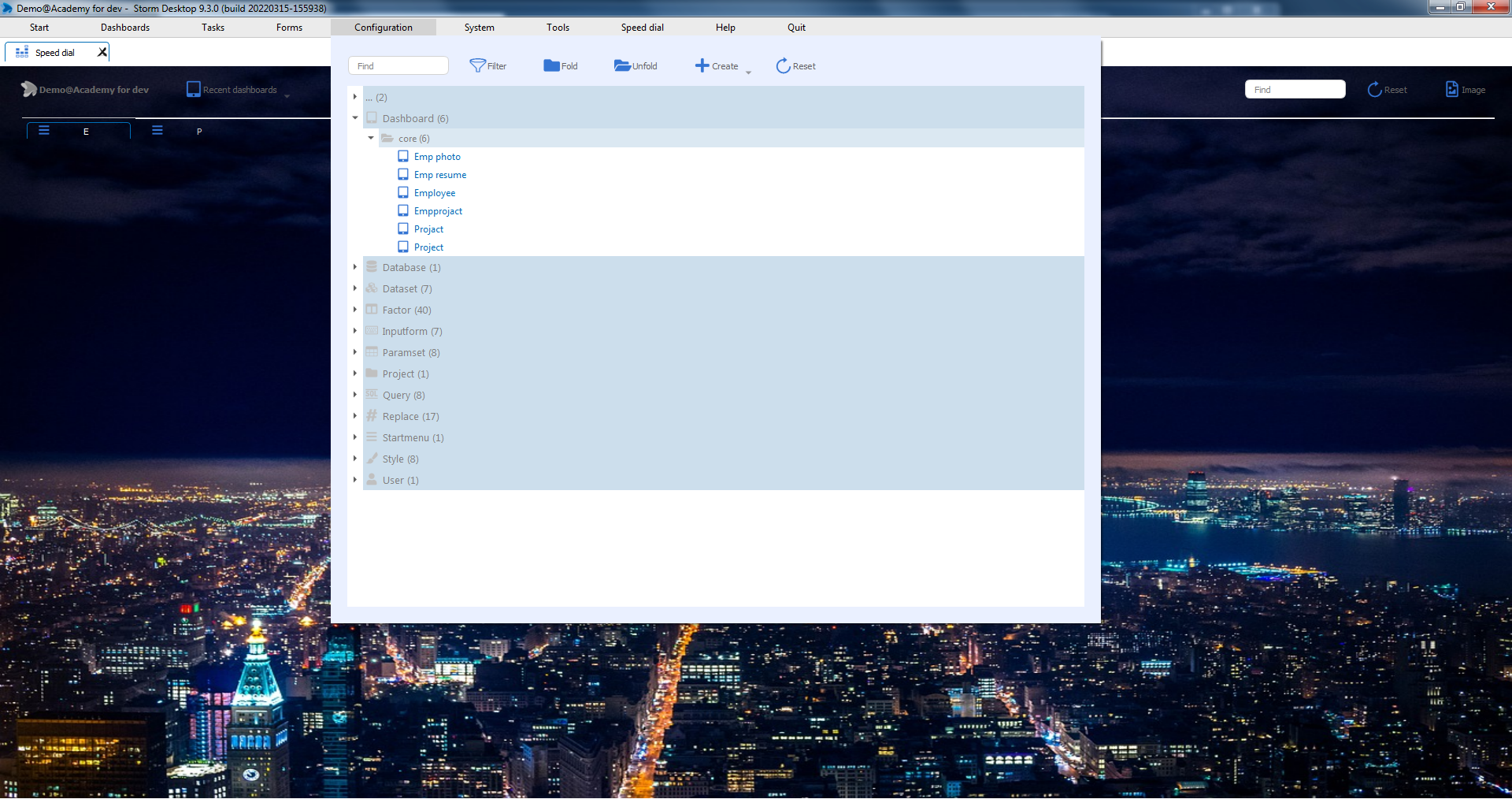Image resolution: width=1512 pixels, height=799 pixels.
Task: Expand the Database (1) node
Action: [x=355, y=267]
